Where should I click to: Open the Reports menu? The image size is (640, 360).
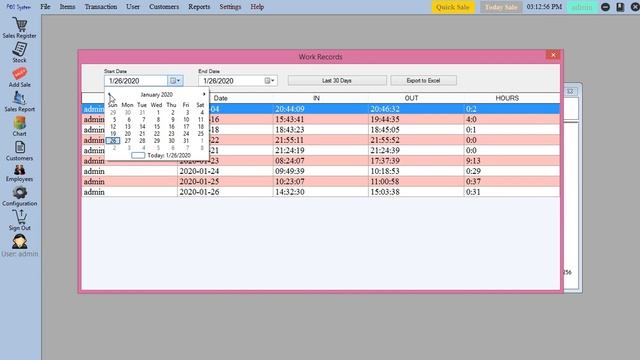pos(199,7)
